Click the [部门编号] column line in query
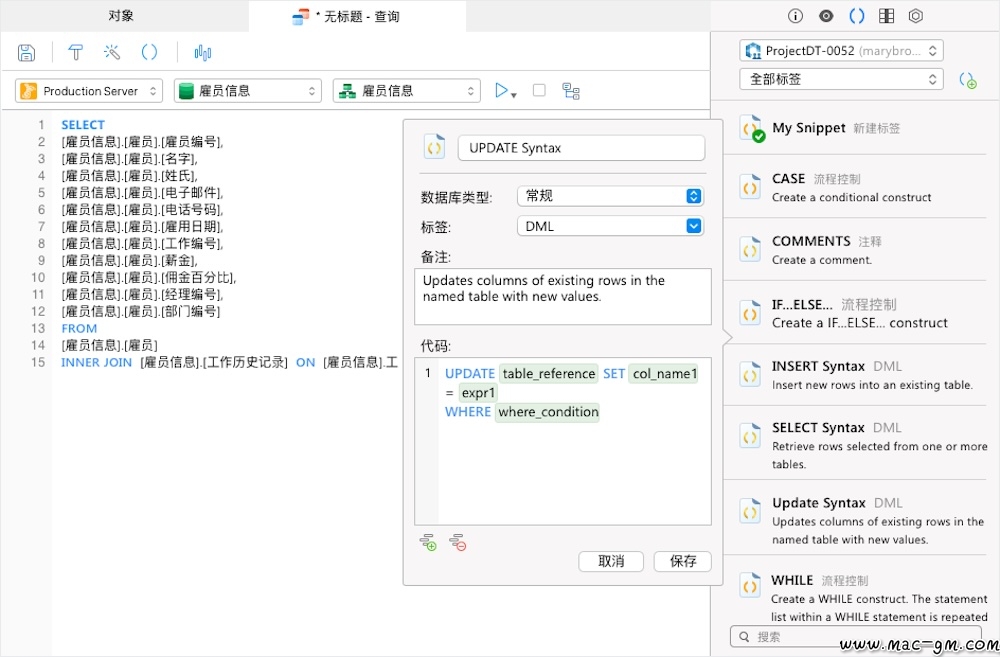1000x657 pixels. (x=141, y=311)
